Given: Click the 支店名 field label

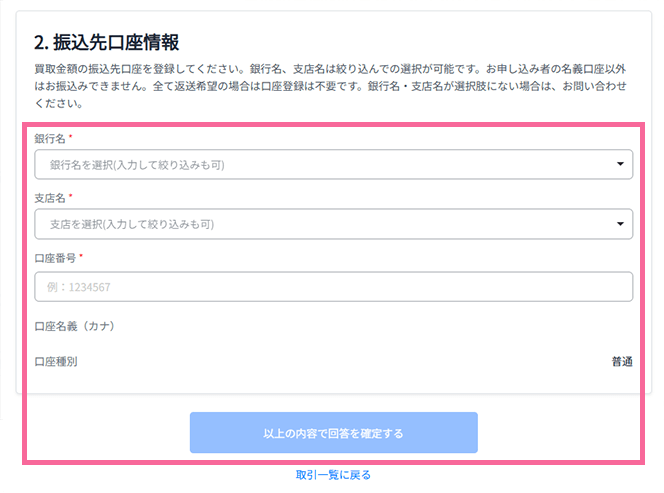Looking at the screenshot, I should click(49, 198).
